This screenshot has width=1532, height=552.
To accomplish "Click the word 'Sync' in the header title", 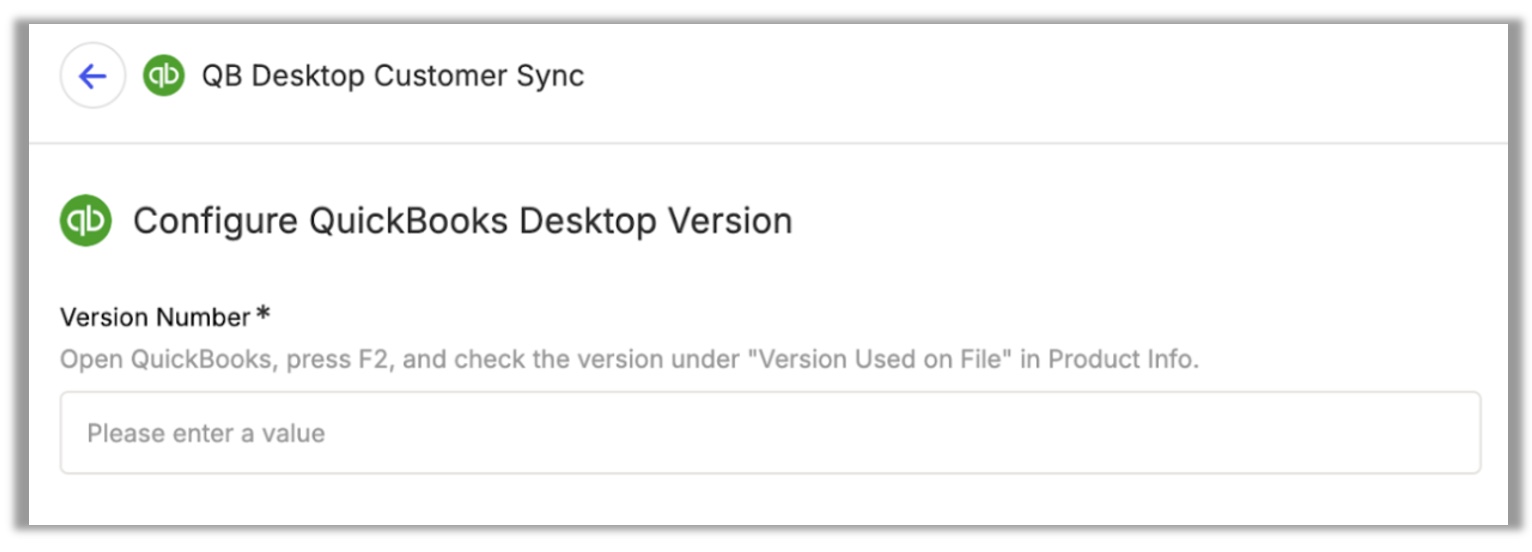I will click(x=551, y=76).
